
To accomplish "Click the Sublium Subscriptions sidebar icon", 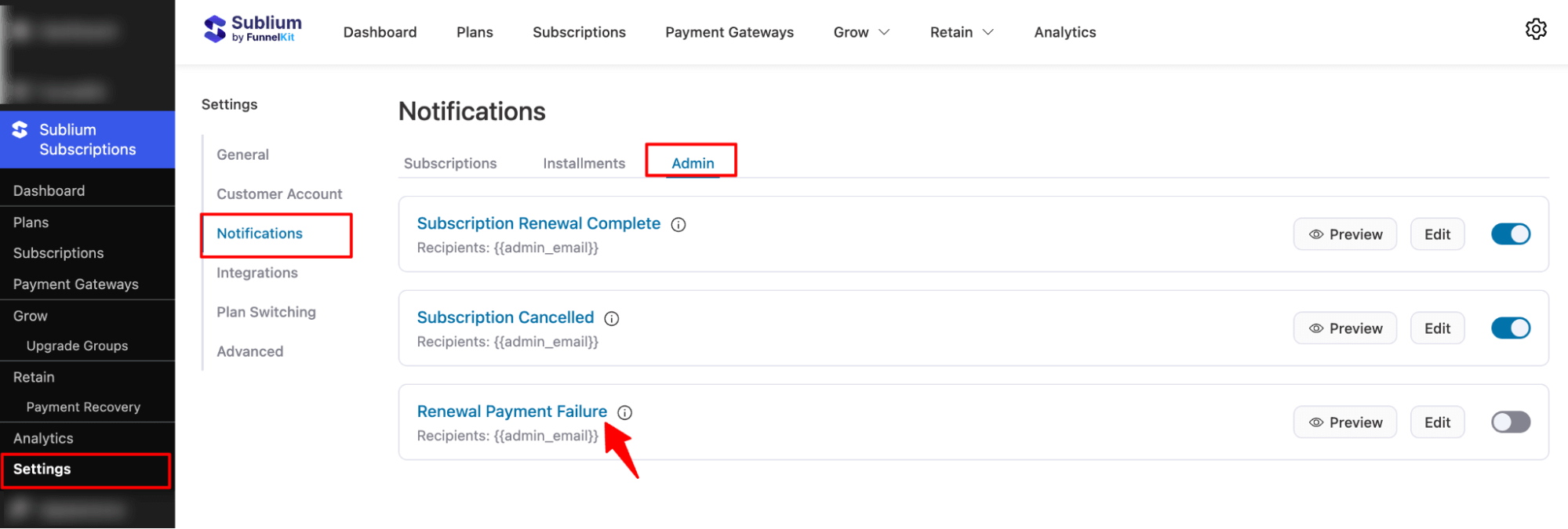I will (x=21, y=130).
